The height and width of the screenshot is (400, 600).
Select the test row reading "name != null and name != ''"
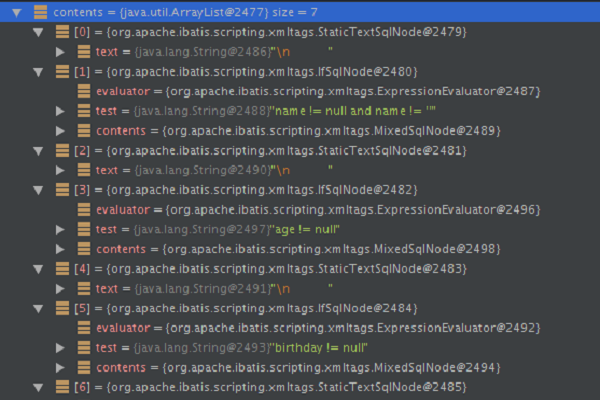[x=300, y=111]
